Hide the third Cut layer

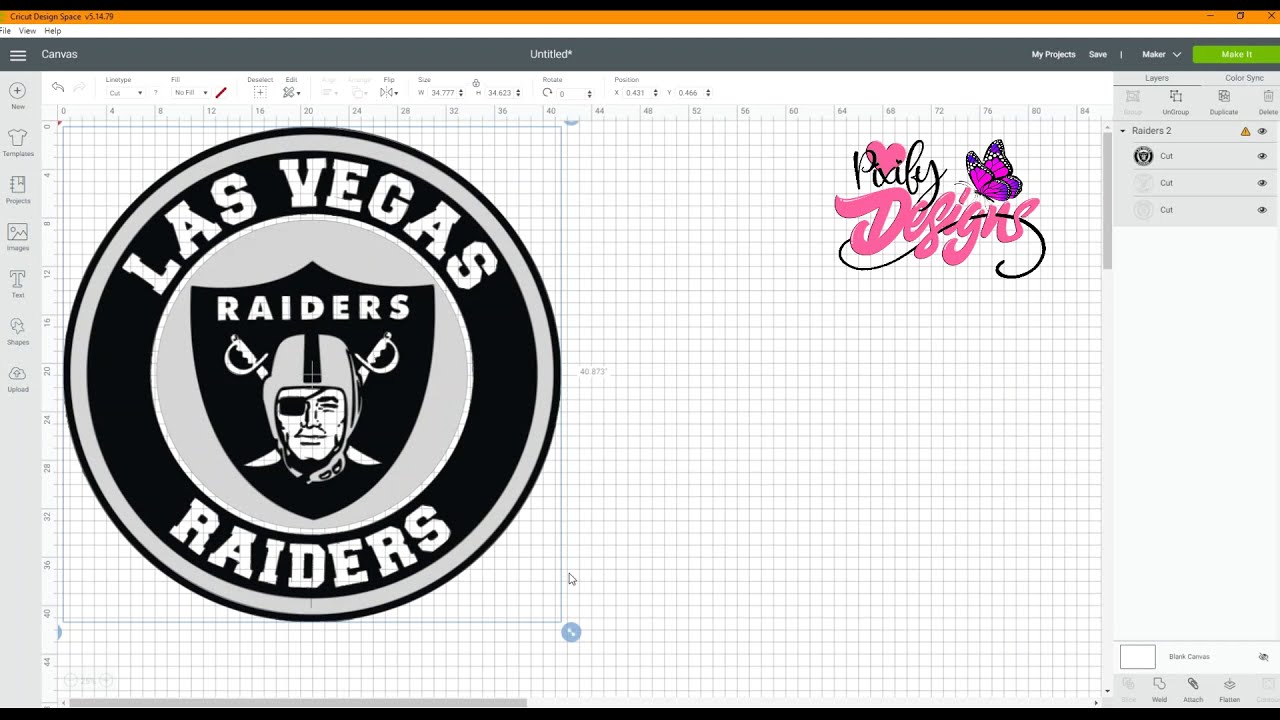point(1262,210)
